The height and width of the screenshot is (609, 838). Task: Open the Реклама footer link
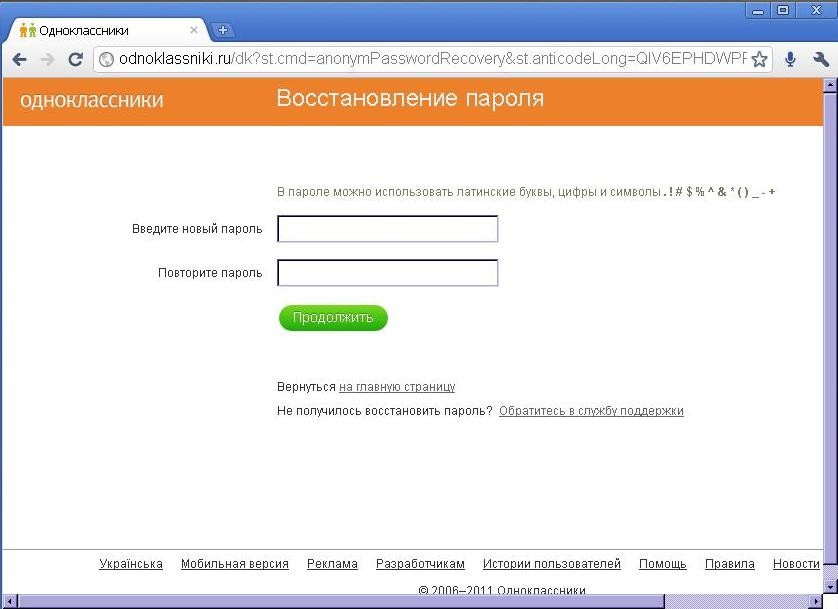(332, 564)
